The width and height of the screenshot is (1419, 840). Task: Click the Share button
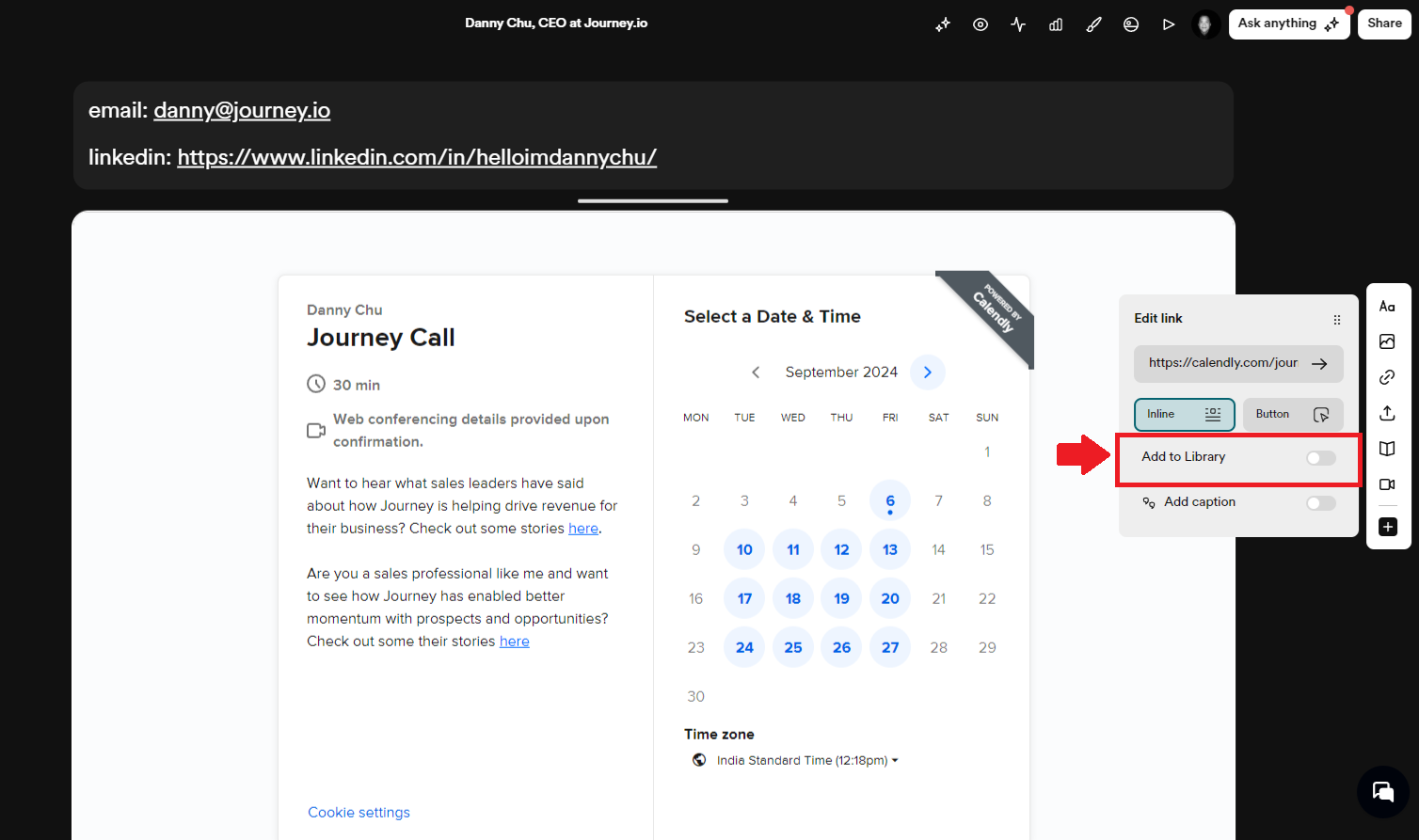pyautogui.click(x=1384, y=24)
